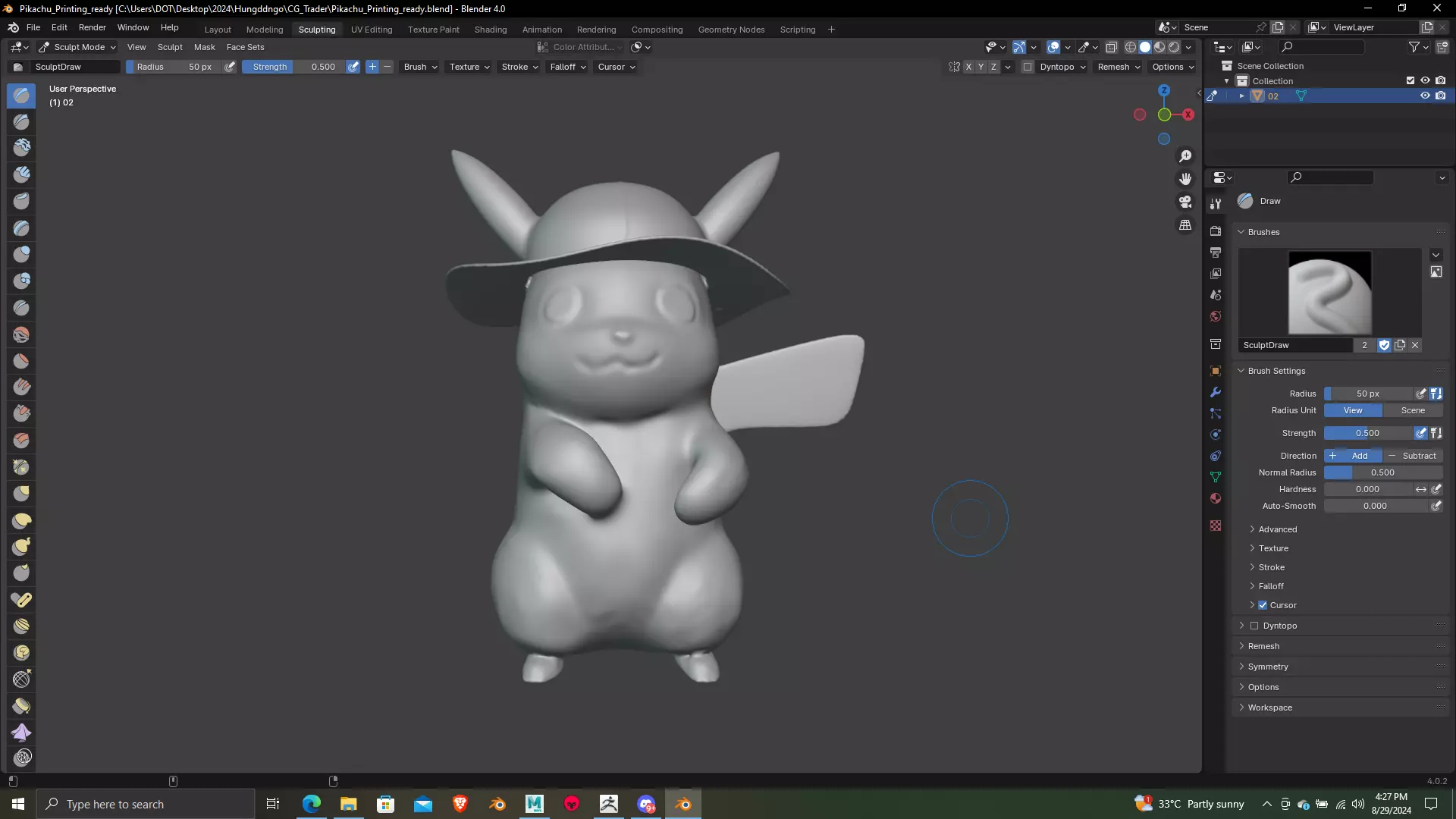Open the Falloff dropdown in tool header
The width and height of the screenshot is (1456, 819).
tap(568, 67)
